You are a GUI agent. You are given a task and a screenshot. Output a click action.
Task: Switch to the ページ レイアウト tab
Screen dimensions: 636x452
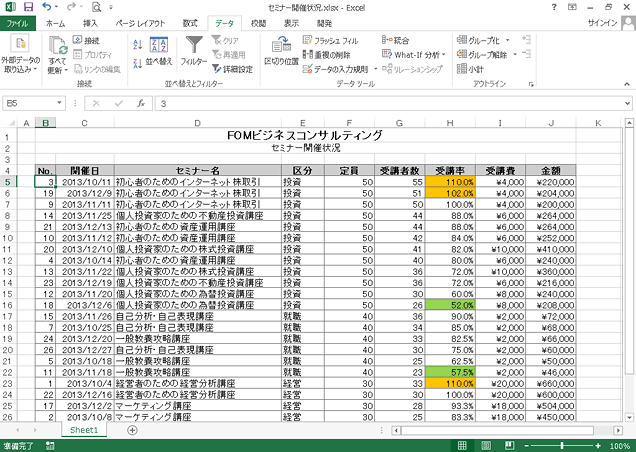pos(140,24)
